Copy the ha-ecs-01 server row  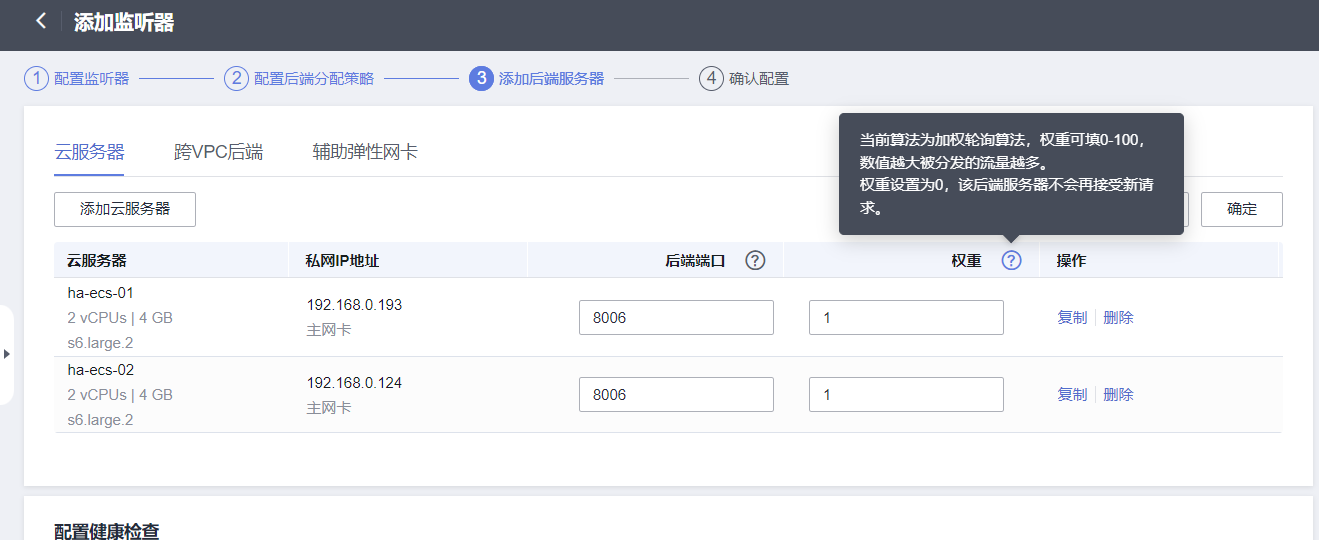pyautogui.click(x=1071, y=317)
